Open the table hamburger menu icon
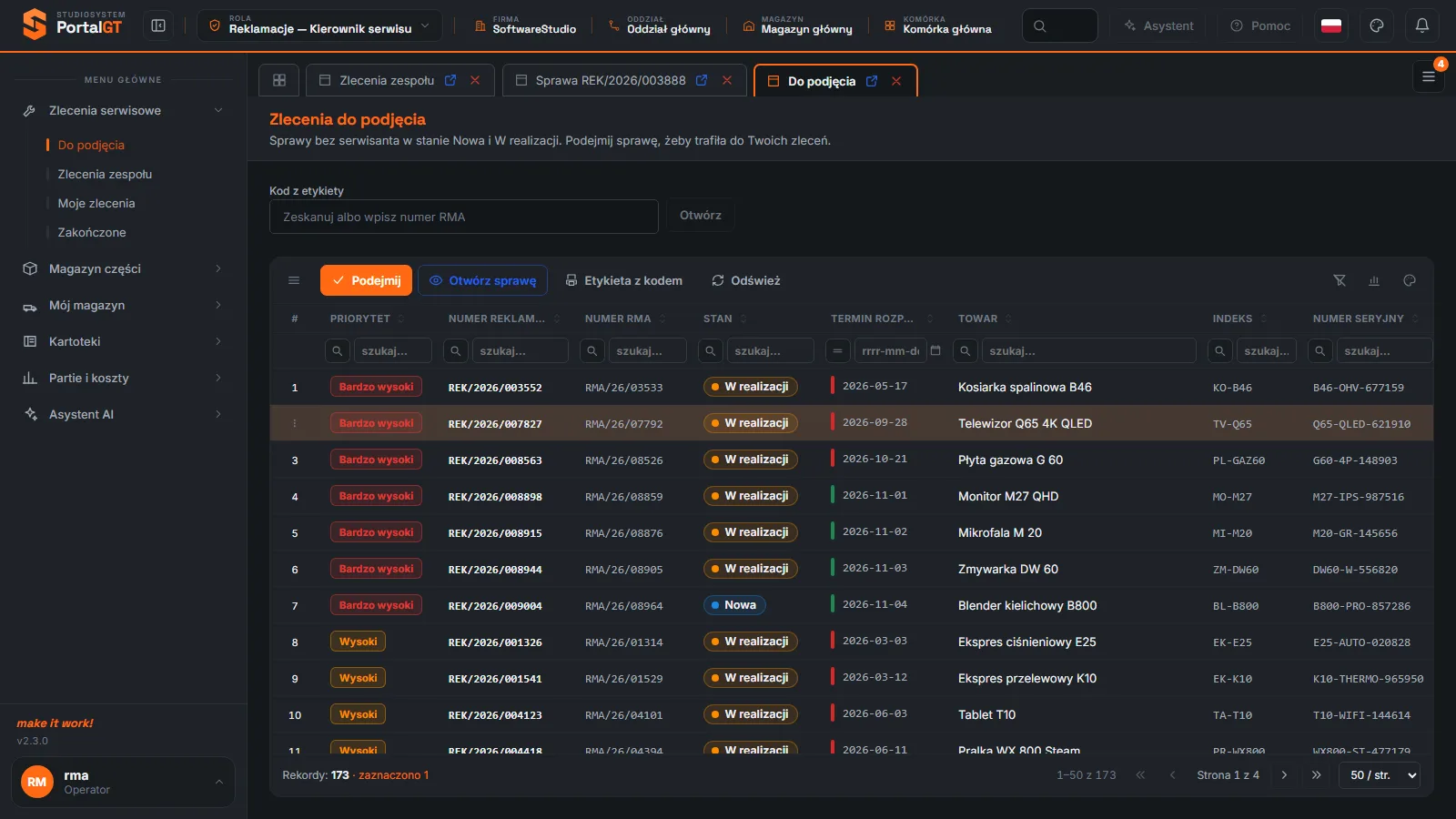The width and height of the screenshot is (1456, 819). 294,280
